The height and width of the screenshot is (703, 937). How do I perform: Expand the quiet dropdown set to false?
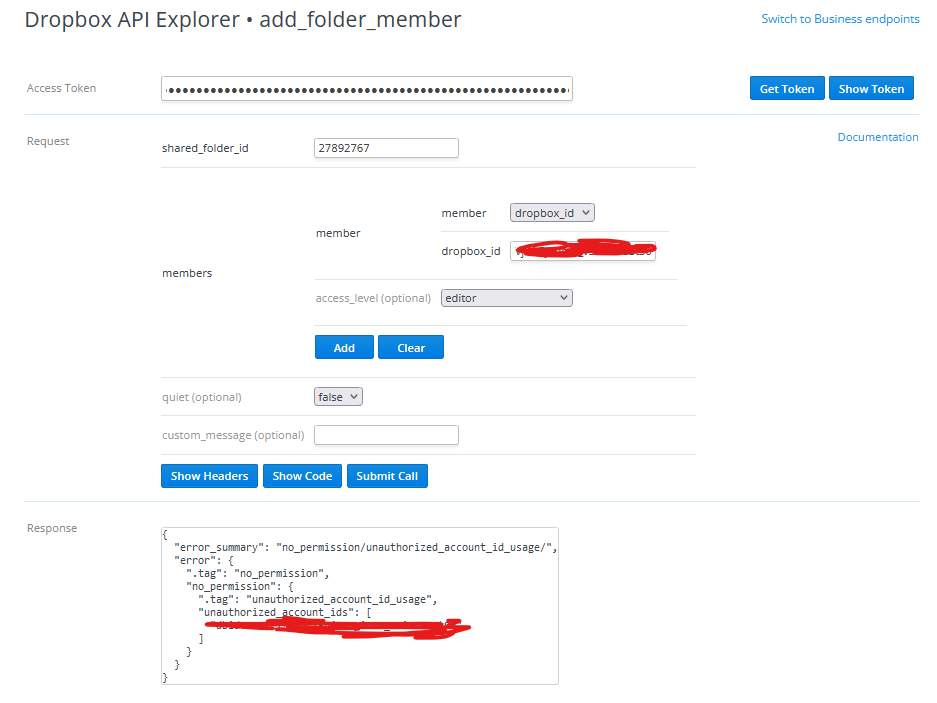pos(338,397)
